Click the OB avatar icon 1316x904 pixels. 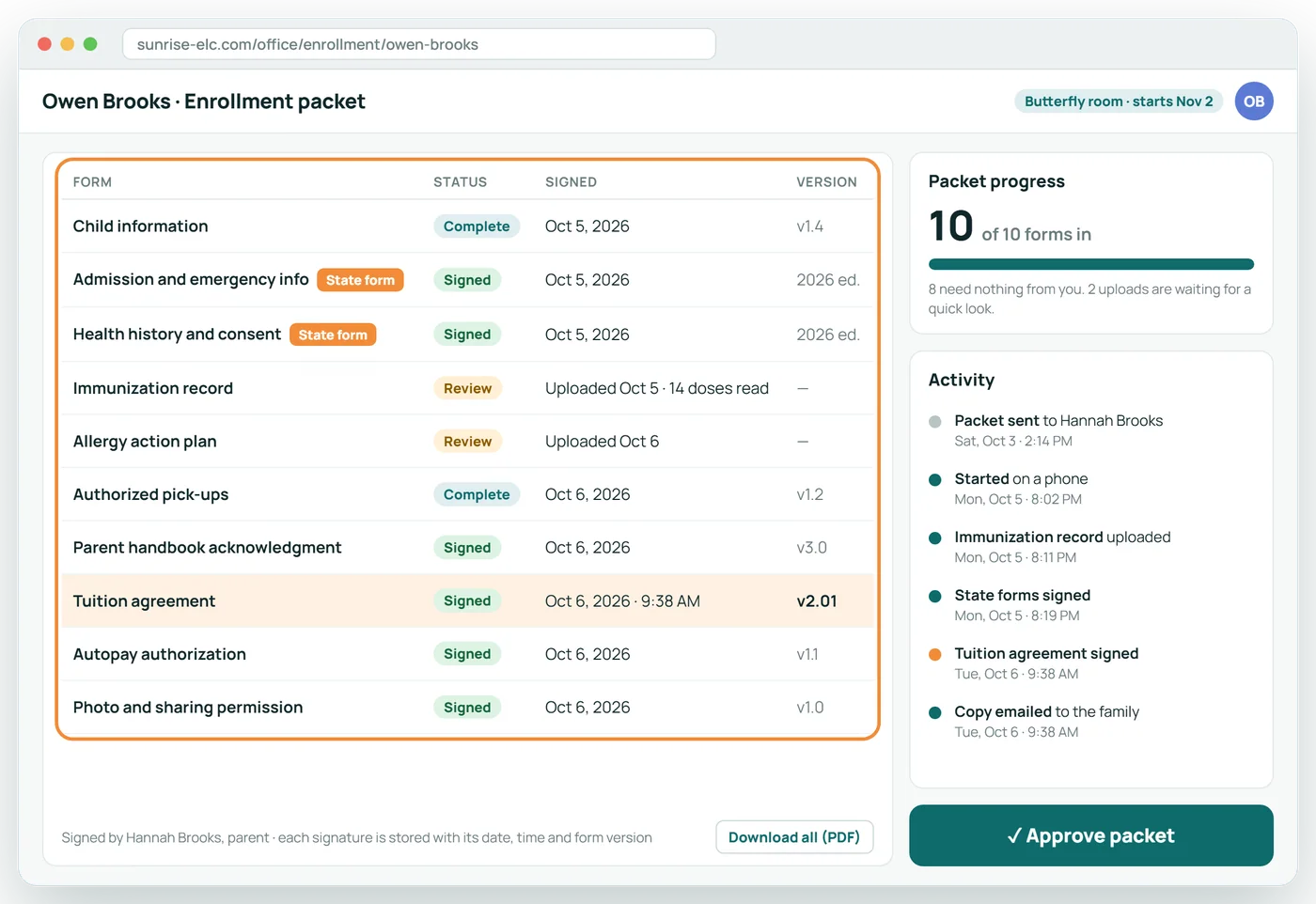[x=1254, y=101]
